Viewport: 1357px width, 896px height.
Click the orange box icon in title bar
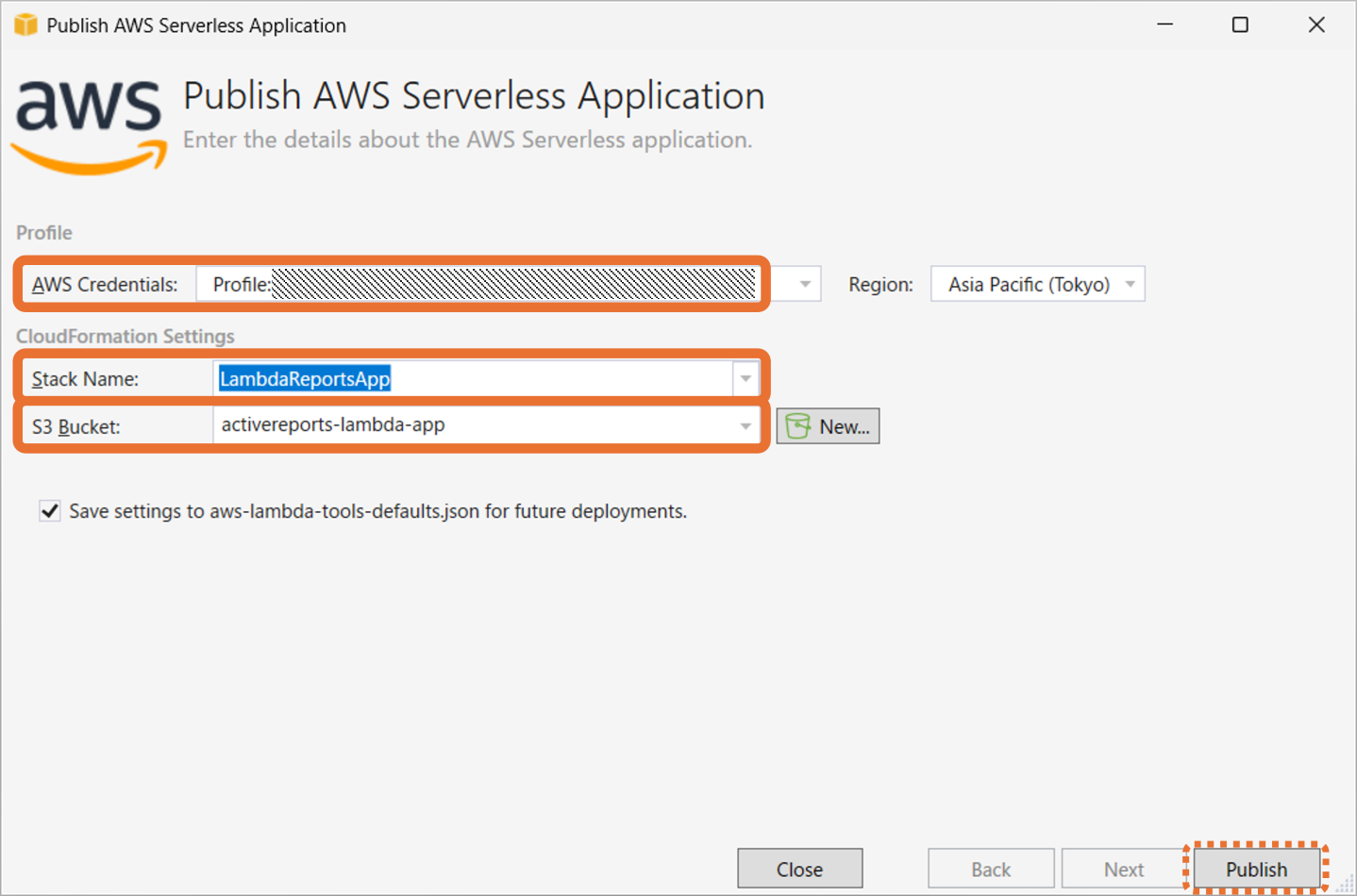[x=25, y=25]
